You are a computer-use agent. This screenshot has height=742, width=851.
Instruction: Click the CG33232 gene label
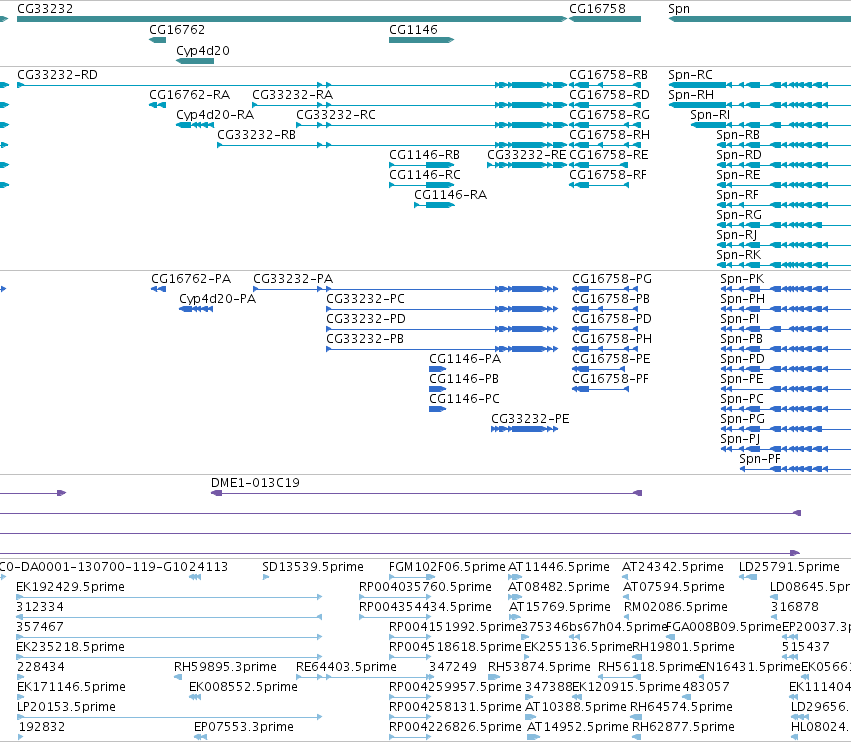click(45, 9)
